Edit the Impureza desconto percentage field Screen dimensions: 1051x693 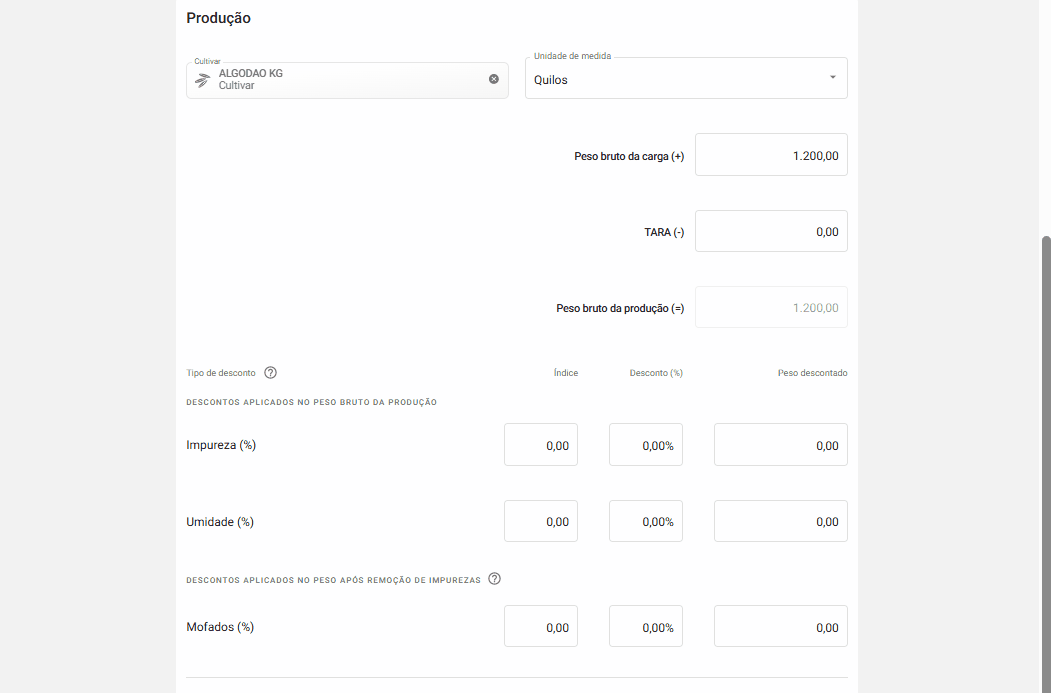click(x=646, y=445)
